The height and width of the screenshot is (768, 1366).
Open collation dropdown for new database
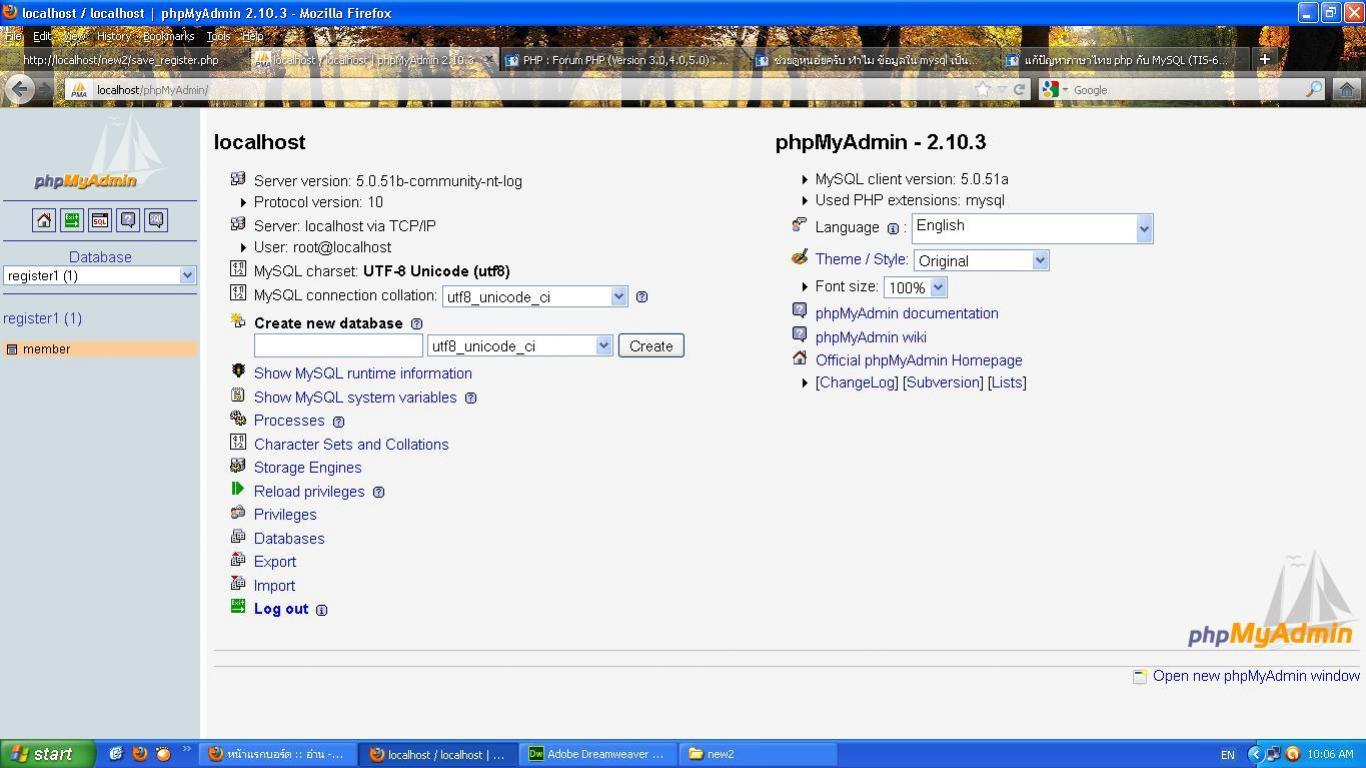coord(520,346)
